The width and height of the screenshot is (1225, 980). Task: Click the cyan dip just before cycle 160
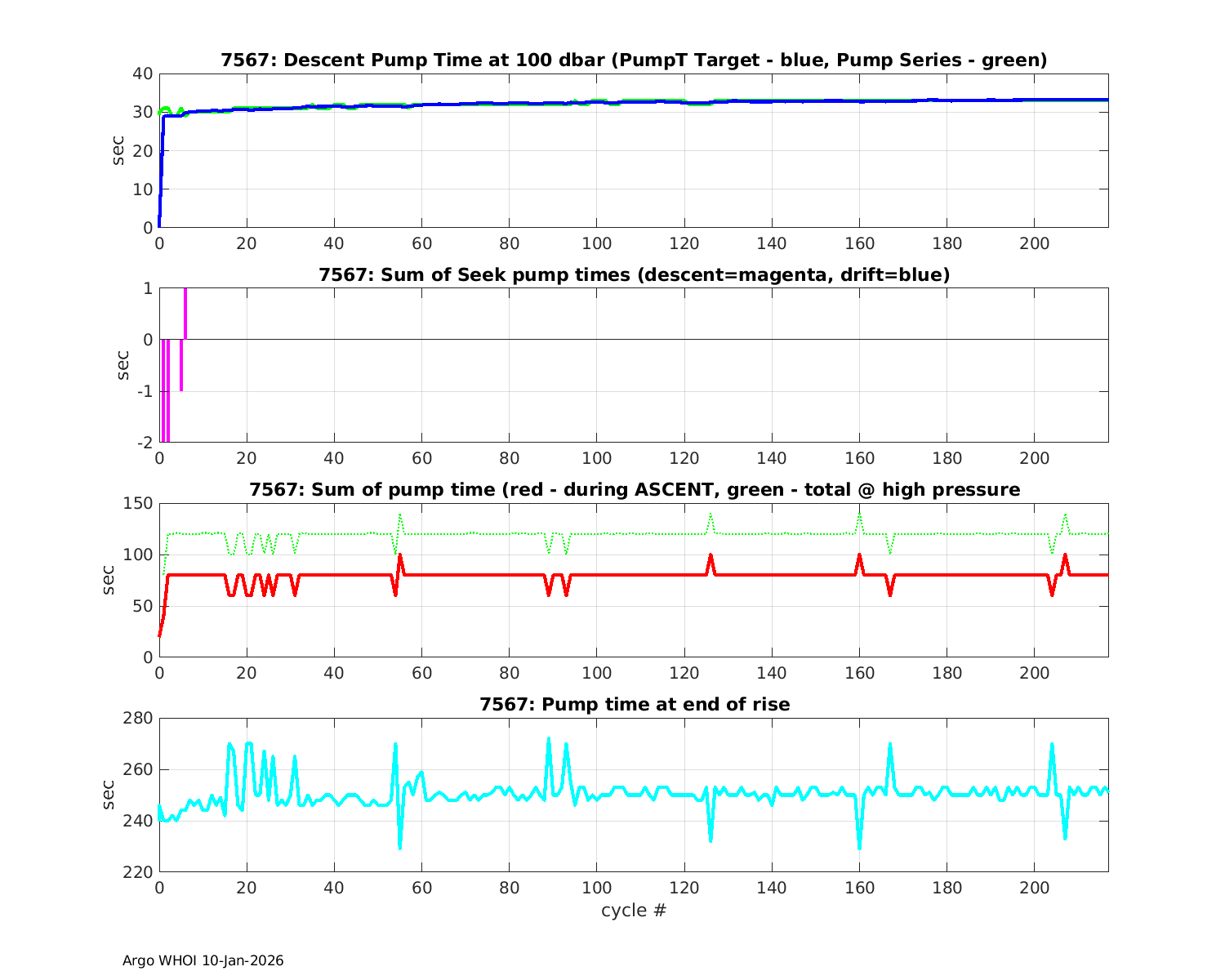[x=859, y=846]
